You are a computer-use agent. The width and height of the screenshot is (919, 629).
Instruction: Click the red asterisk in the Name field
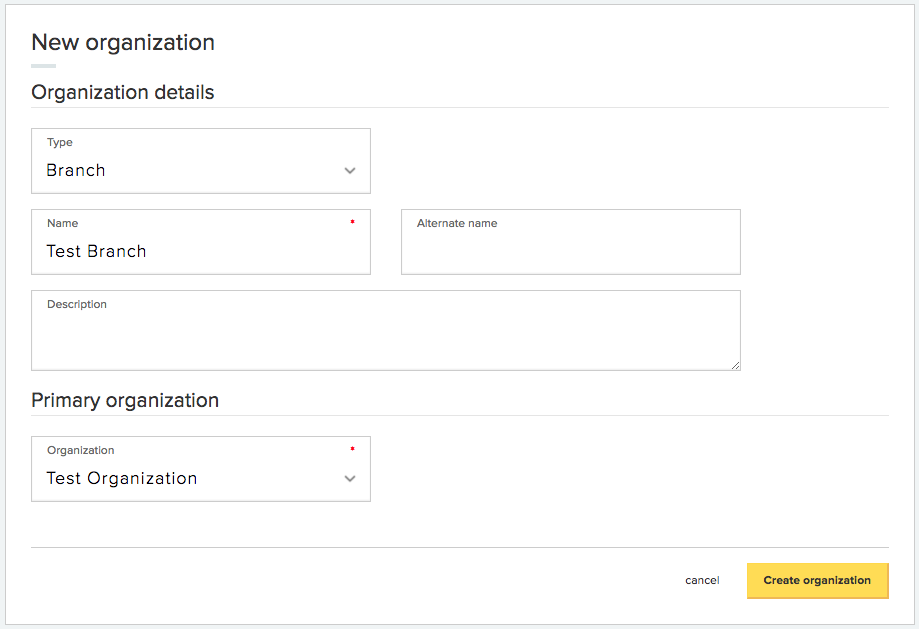point(352,222)
